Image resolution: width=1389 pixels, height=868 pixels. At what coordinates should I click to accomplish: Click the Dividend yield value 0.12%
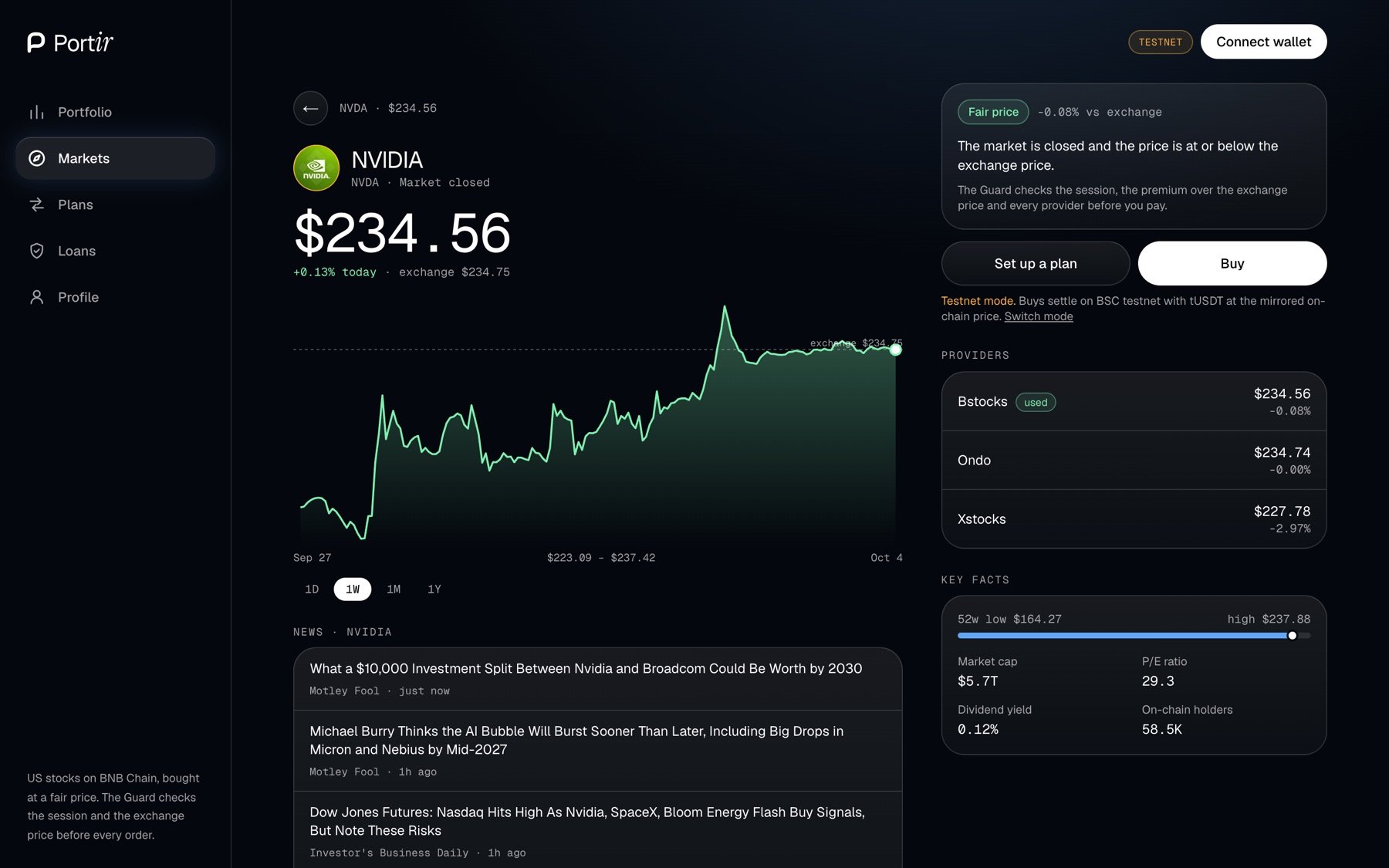(978, 730)
